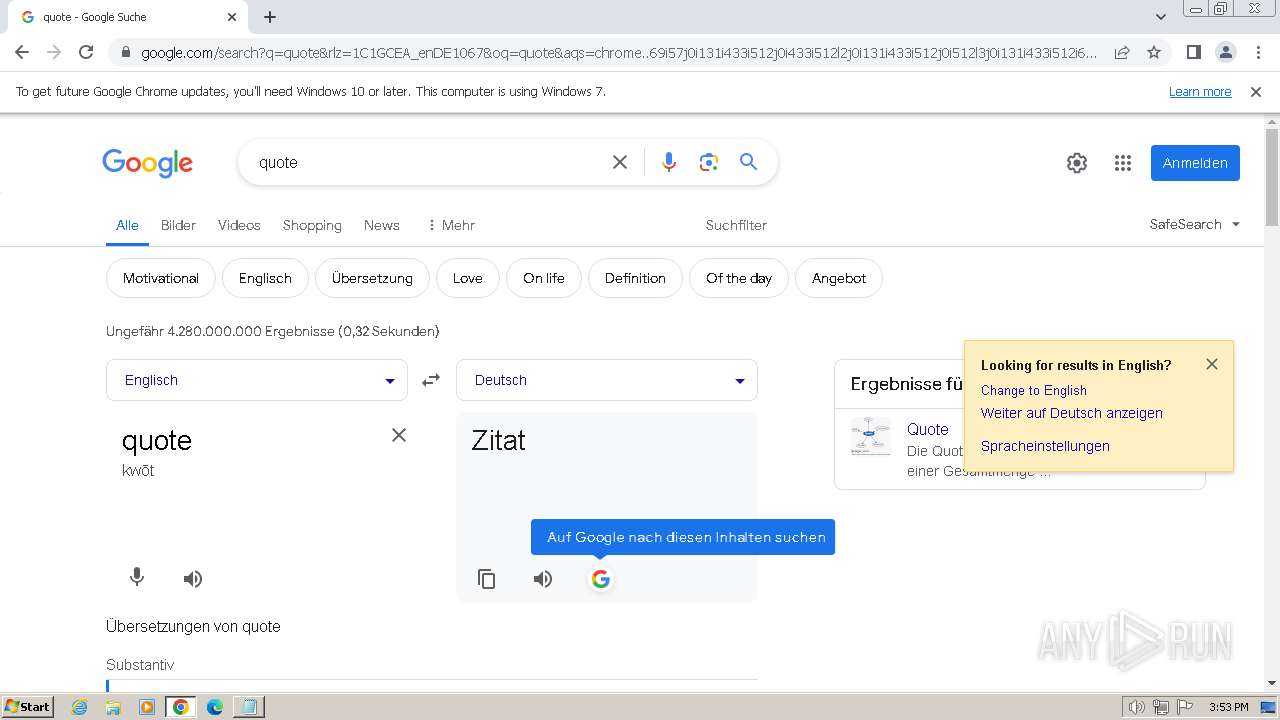This screenshot has height=720, width=1280.
Task: Clear the Google search box text
Action: click(x=620, y=162)
